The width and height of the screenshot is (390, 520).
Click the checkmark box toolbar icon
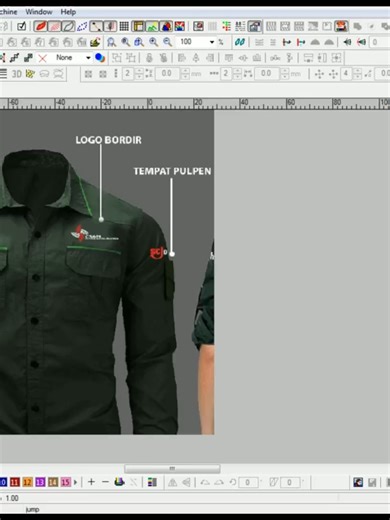[21, 26]
